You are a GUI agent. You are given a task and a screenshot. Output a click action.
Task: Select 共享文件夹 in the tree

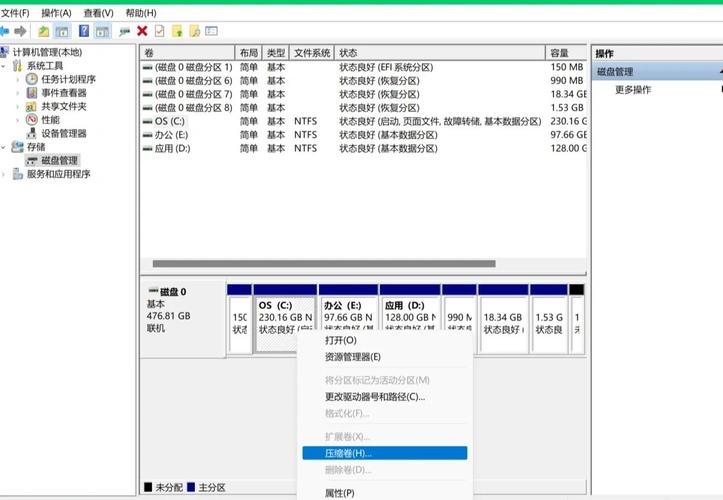click(x=64, y=106)
